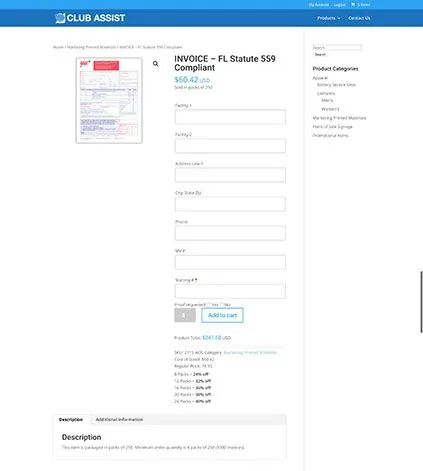
Task: Click the quantity box beside Add to cart
Action: tap(185, 315)
